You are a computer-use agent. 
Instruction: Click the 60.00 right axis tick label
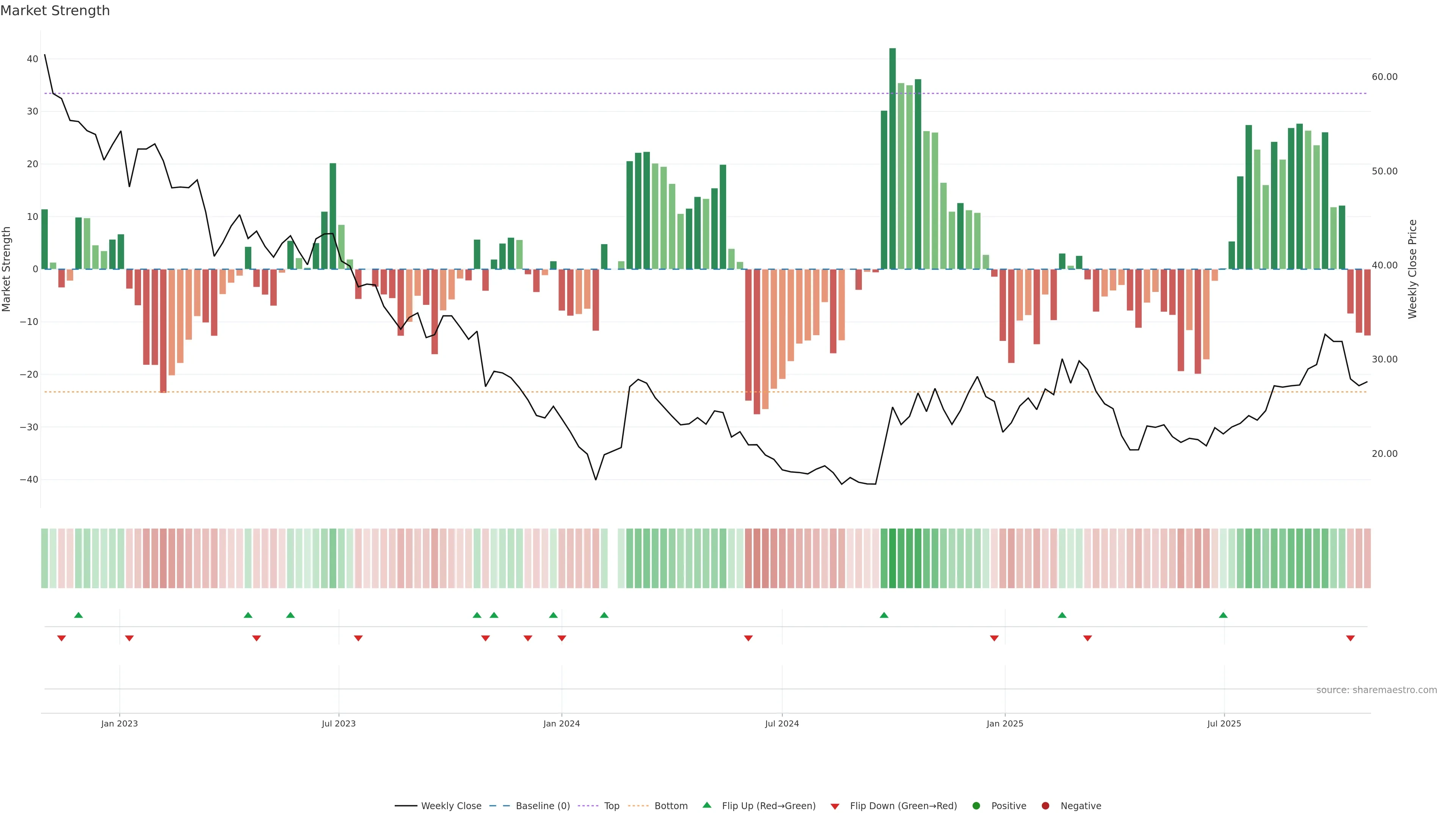click(x=1384, y=77)
